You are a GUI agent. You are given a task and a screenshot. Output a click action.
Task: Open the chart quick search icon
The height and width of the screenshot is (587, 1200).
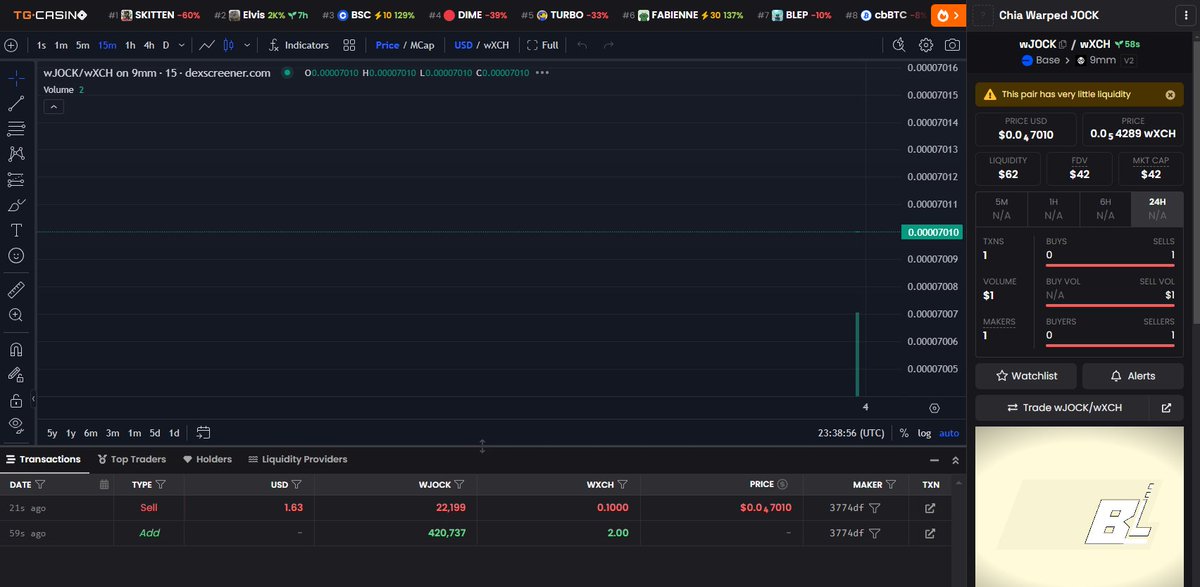coord(899,45)
